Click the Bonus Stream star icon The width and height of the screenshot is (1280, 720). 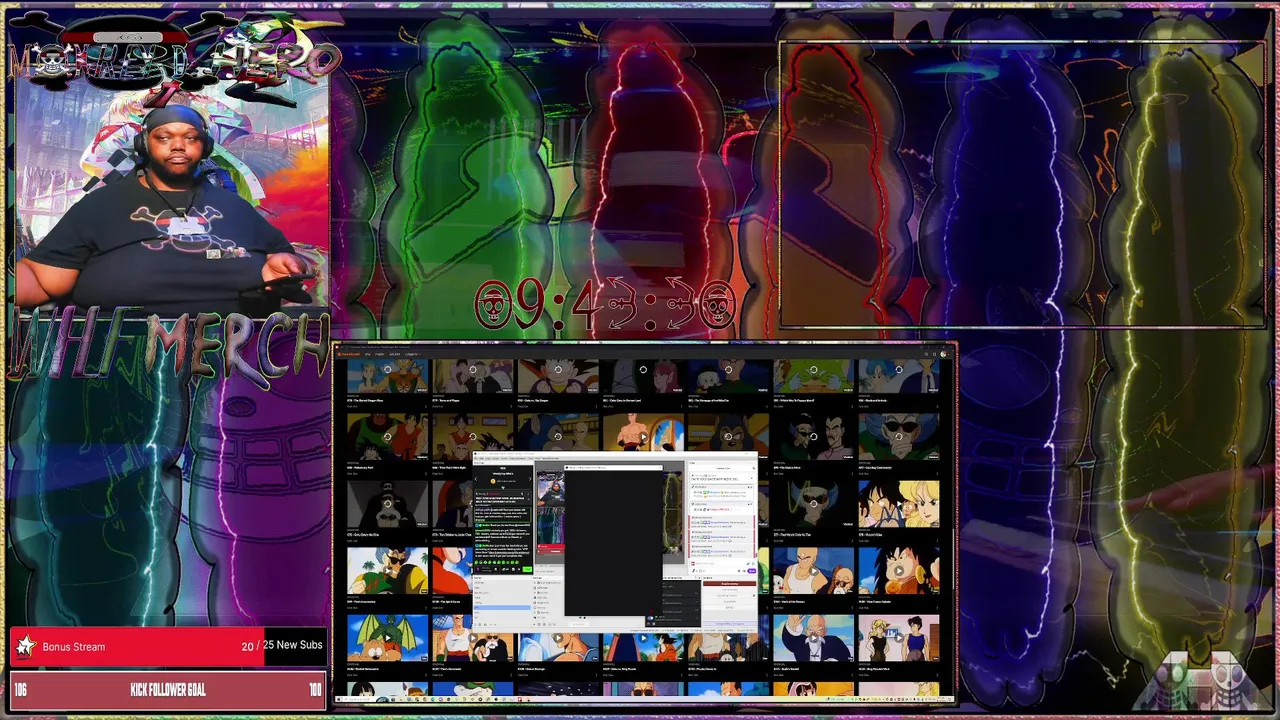coord(26,647)
